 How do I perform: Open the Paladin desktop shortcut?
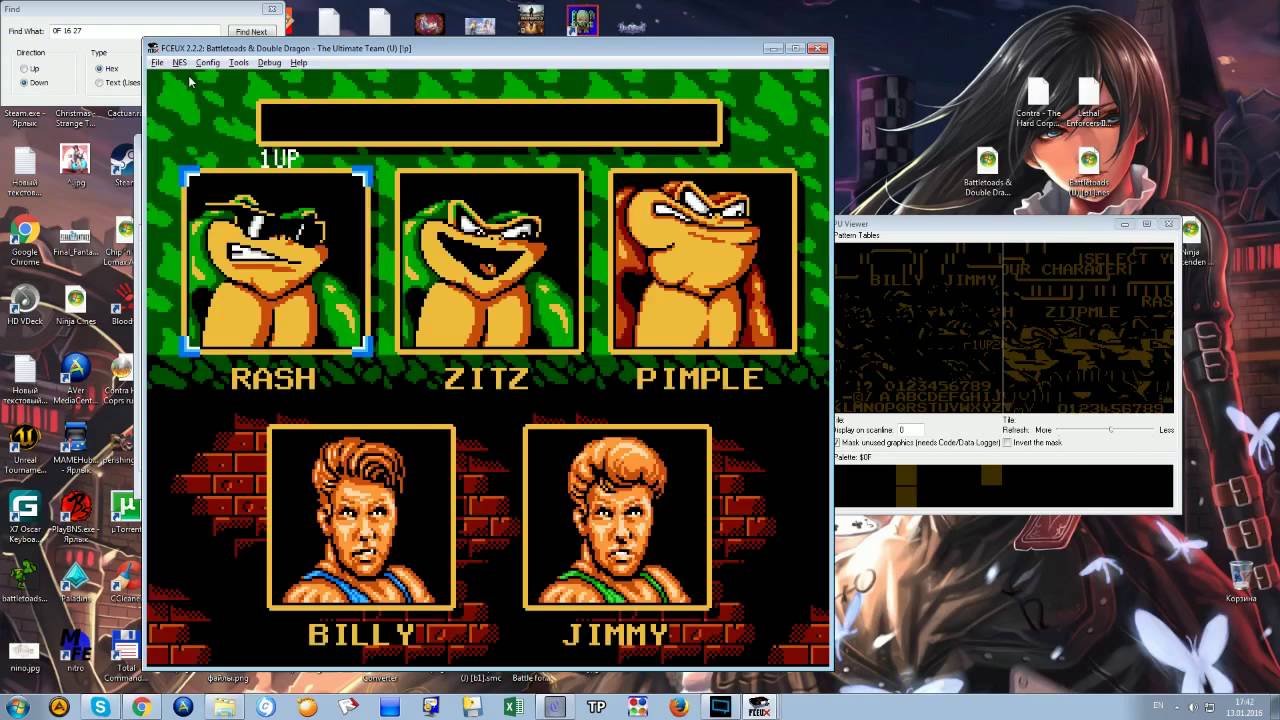(75, 582)
